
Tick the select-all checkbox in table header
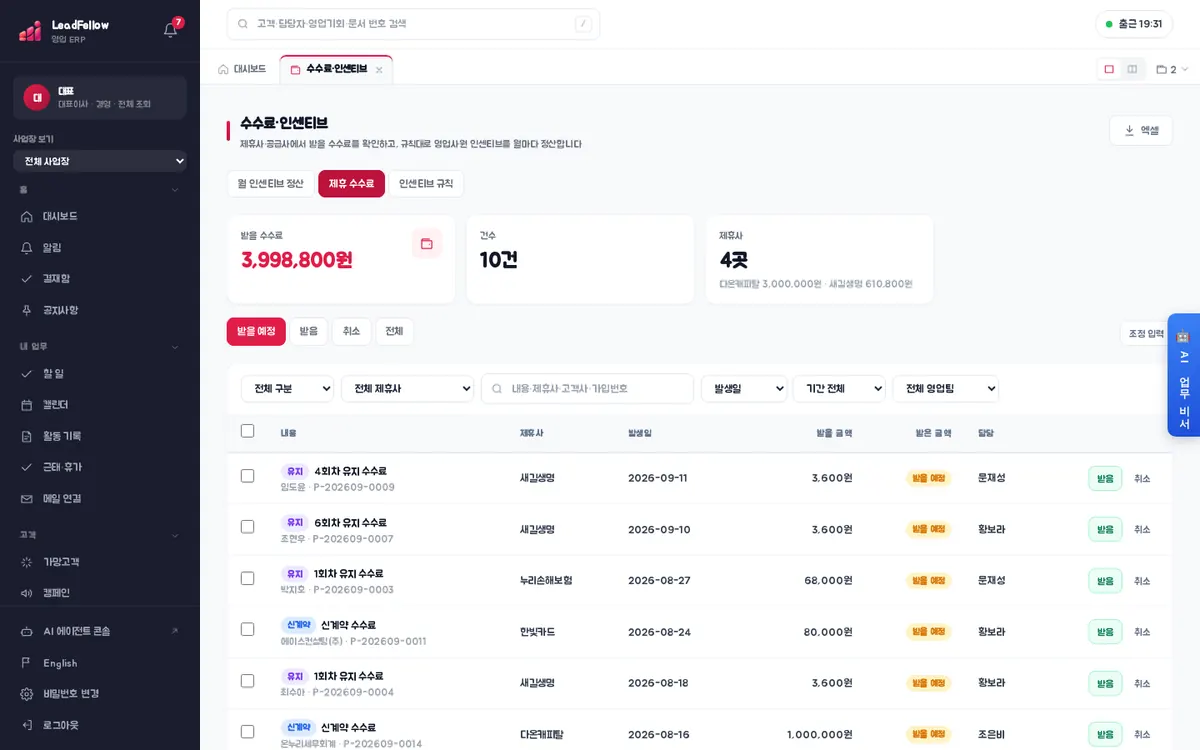pyautogui.click(x=248, y=431)
